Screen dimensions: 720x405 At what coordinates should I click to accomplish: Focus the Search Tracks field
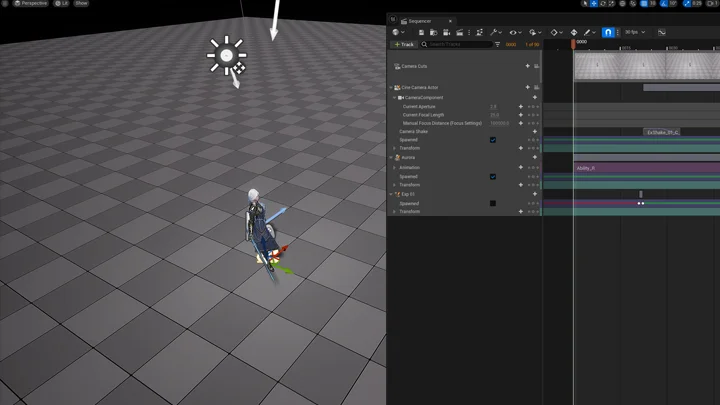click(456, 45)
